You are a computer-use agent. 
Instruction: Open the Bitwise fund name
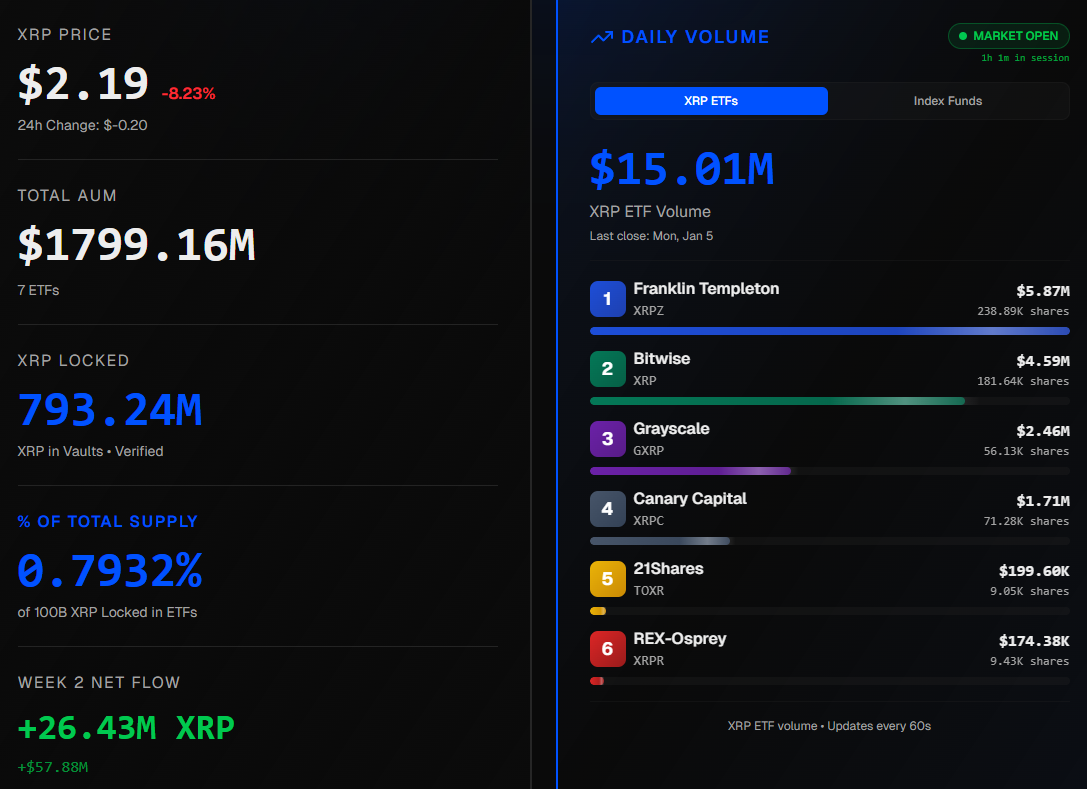tap(661, 358)
